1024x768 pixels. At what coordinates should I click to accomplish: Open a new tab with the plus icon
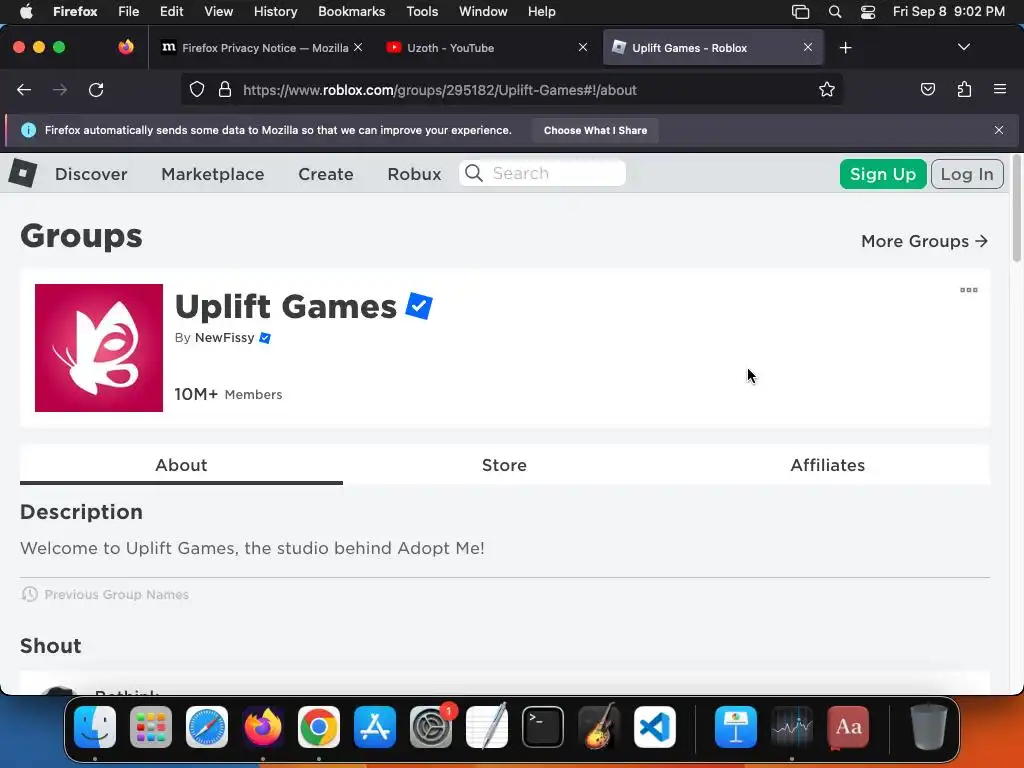[x=846, y=48]
